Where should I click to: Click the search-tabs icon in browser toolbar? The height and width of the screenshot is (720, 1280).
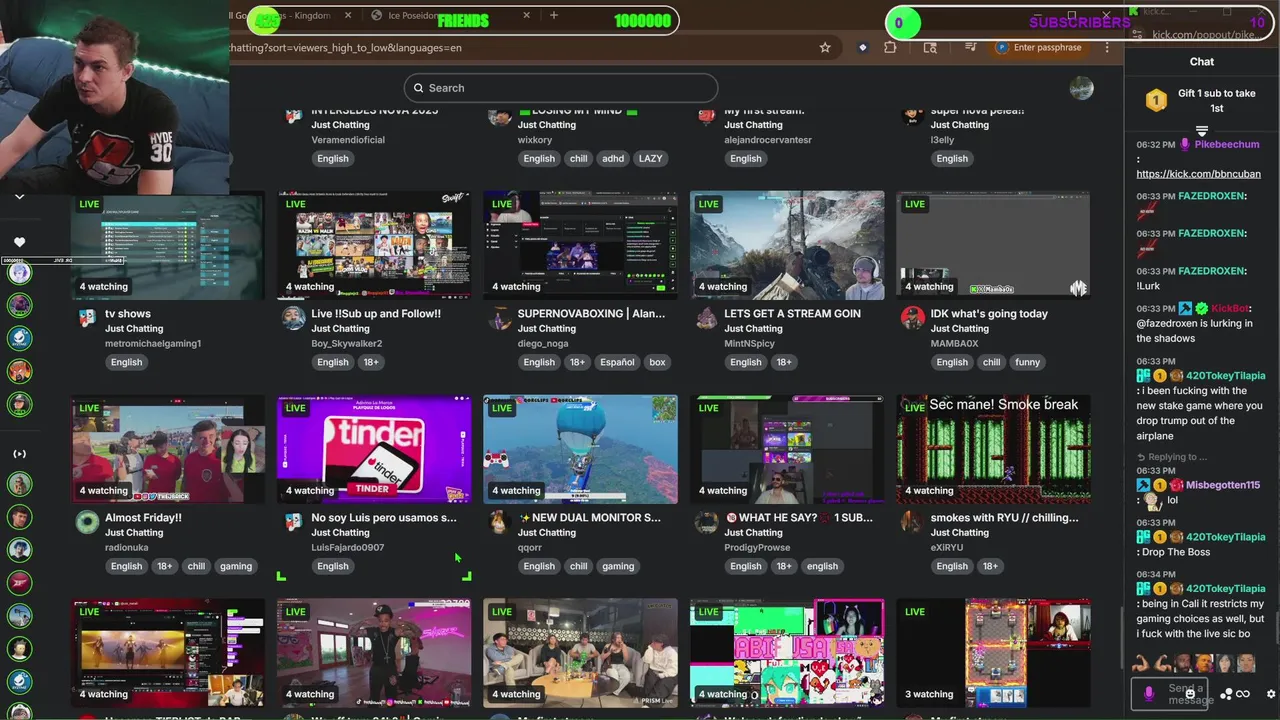[x=930, y=47]
